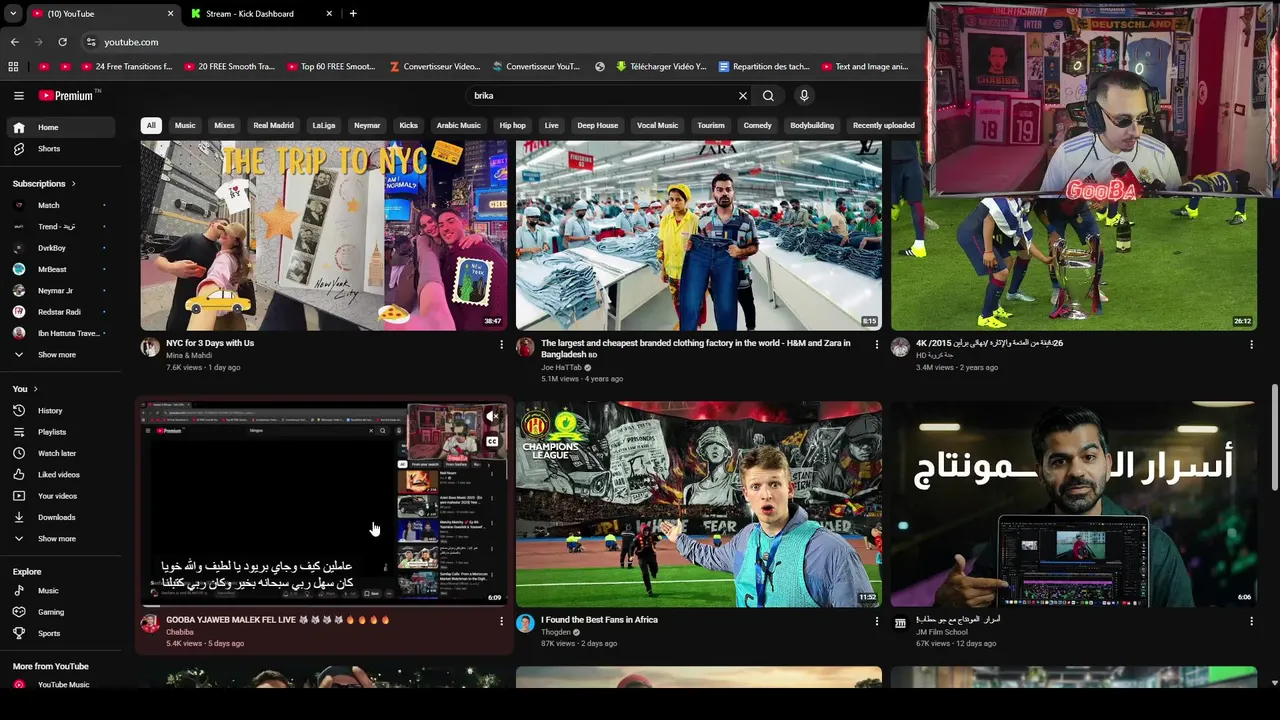Clear the search box with the X icon

[743, 96]
